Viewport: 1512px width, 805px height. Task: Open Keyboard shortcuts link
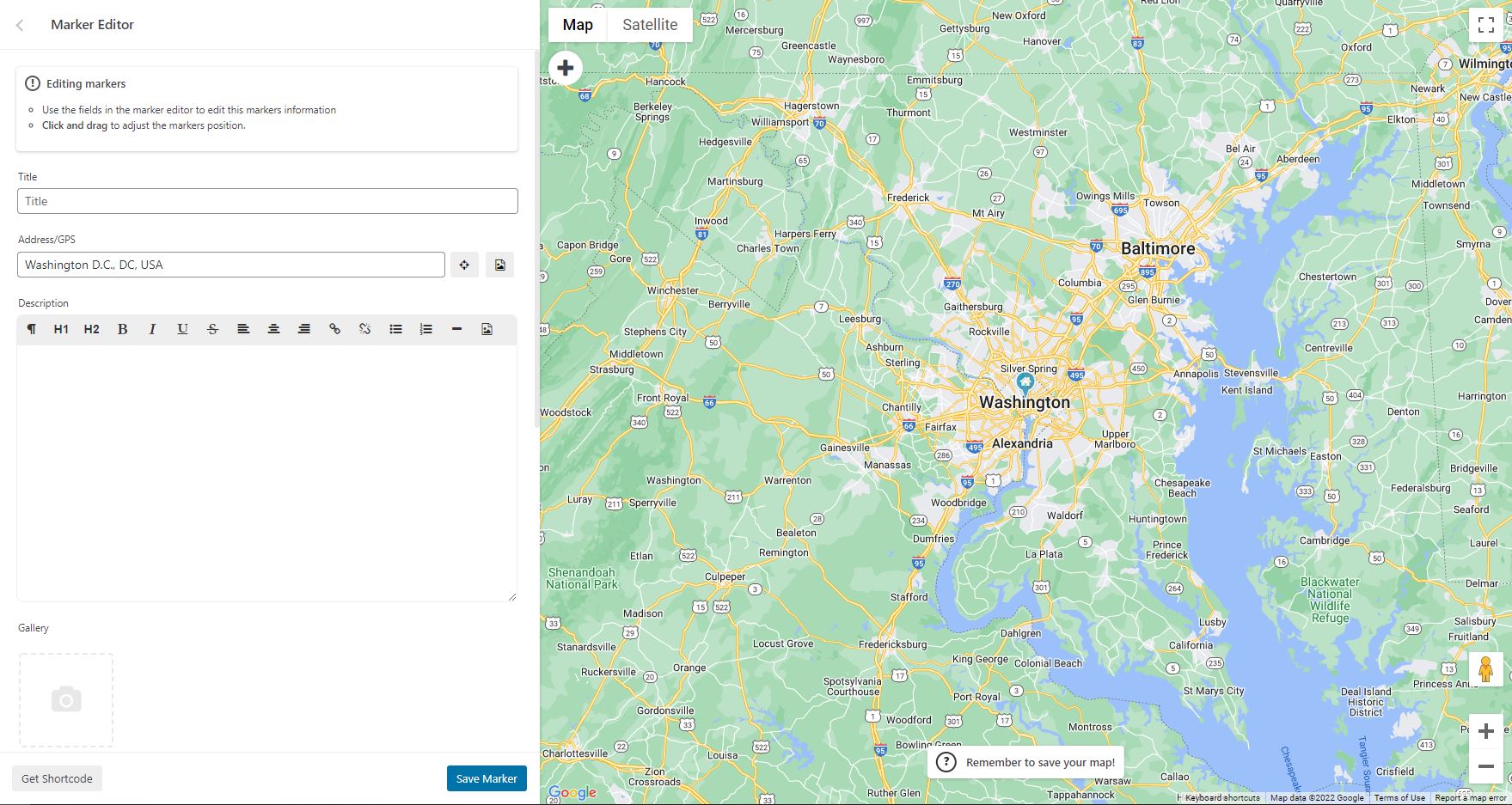(x=1222, y=798)
